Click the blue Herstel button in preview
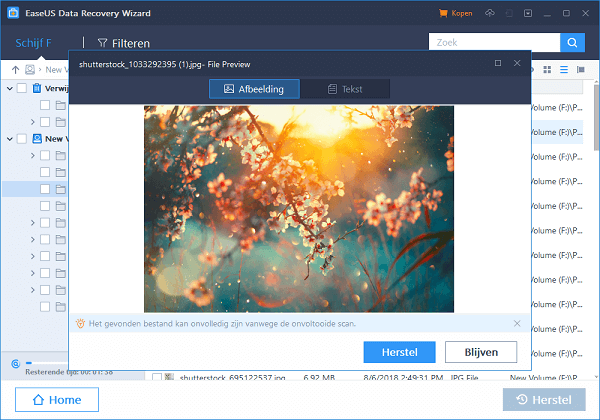Viewport: 600px width, 420px height. (x=400, y=352)
